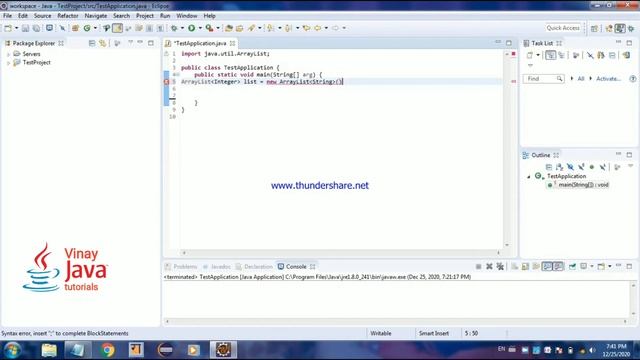Click Back navigation arrow in toolbar

click(x=318, y=28)
